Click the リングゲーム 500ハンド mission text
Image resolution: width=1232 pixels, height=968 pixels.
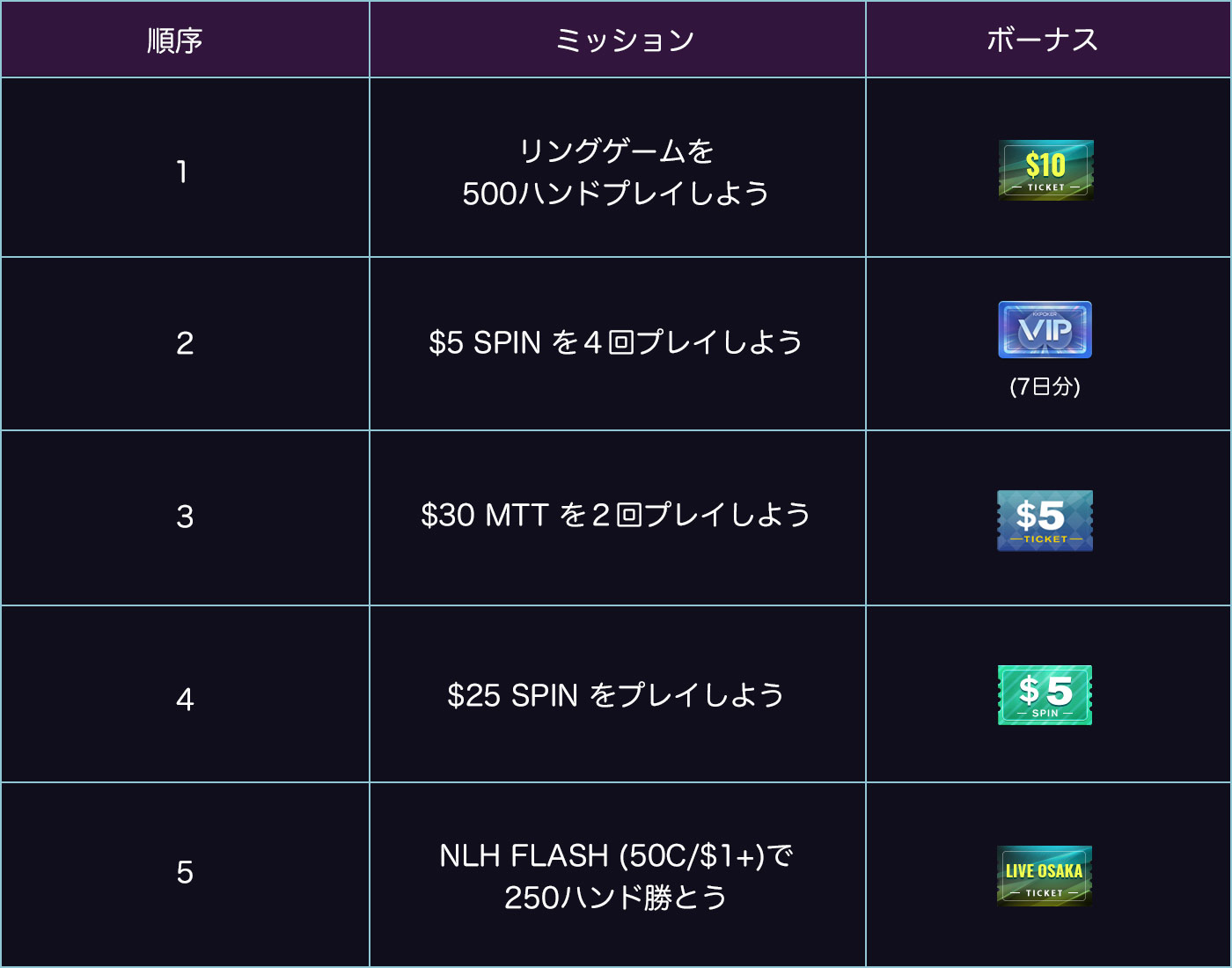(x=616, y=172)
